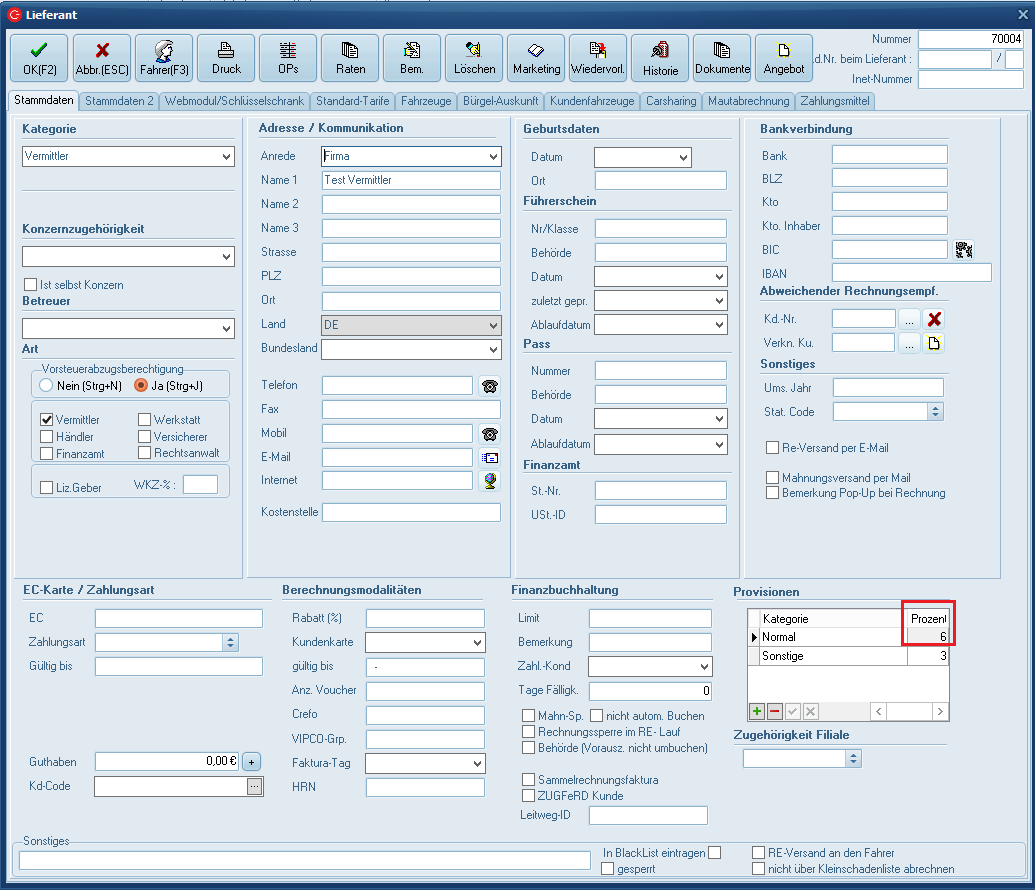Click the green plus in Provisionen table
The image size is (1035, 890).
point(757,711)
